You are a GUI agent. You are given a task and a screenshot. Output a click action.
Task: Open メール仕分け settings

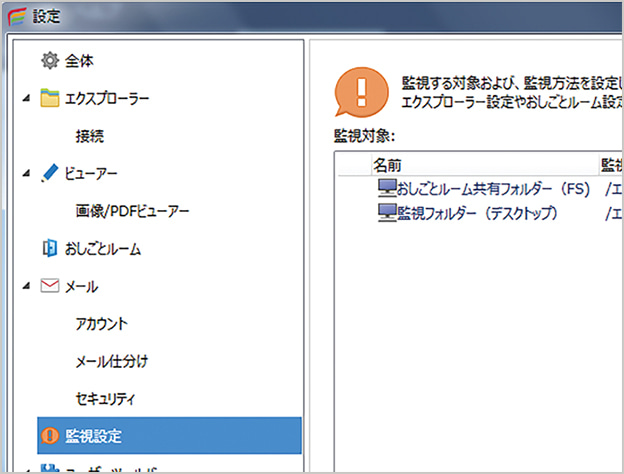pyautogui.click(x=111, y=361)
